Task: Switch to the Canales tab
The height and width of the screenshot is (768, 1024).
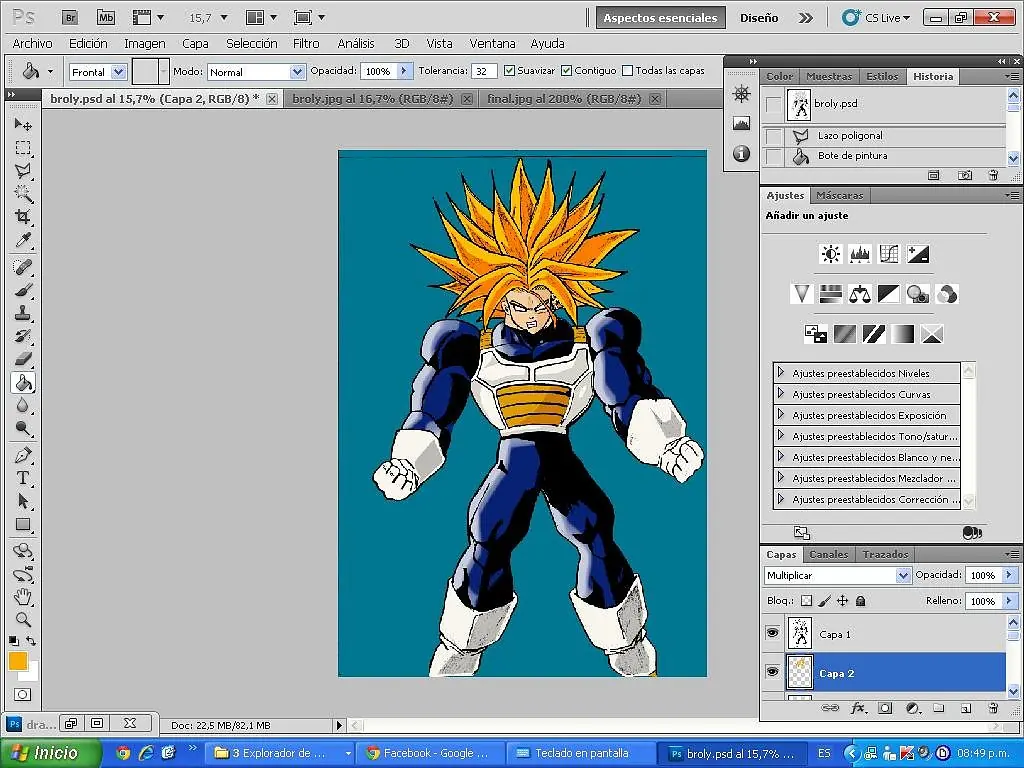Action: click(x=828, y=554)
